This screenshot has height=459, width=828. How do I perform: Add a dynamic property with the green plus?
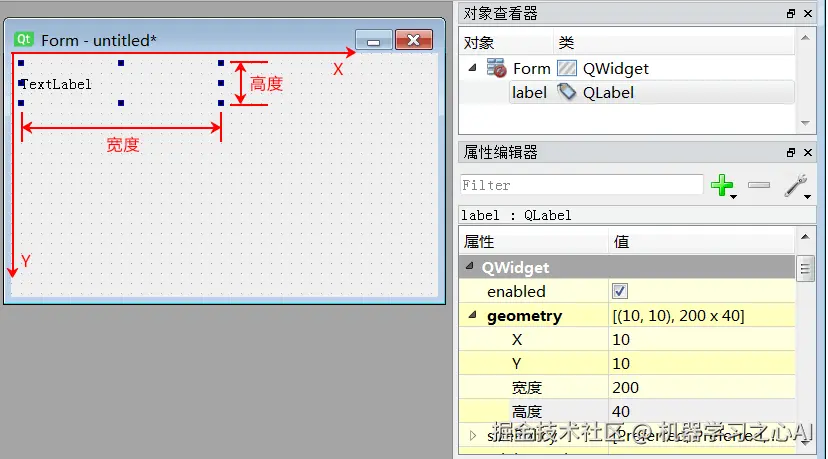point(721,185)
